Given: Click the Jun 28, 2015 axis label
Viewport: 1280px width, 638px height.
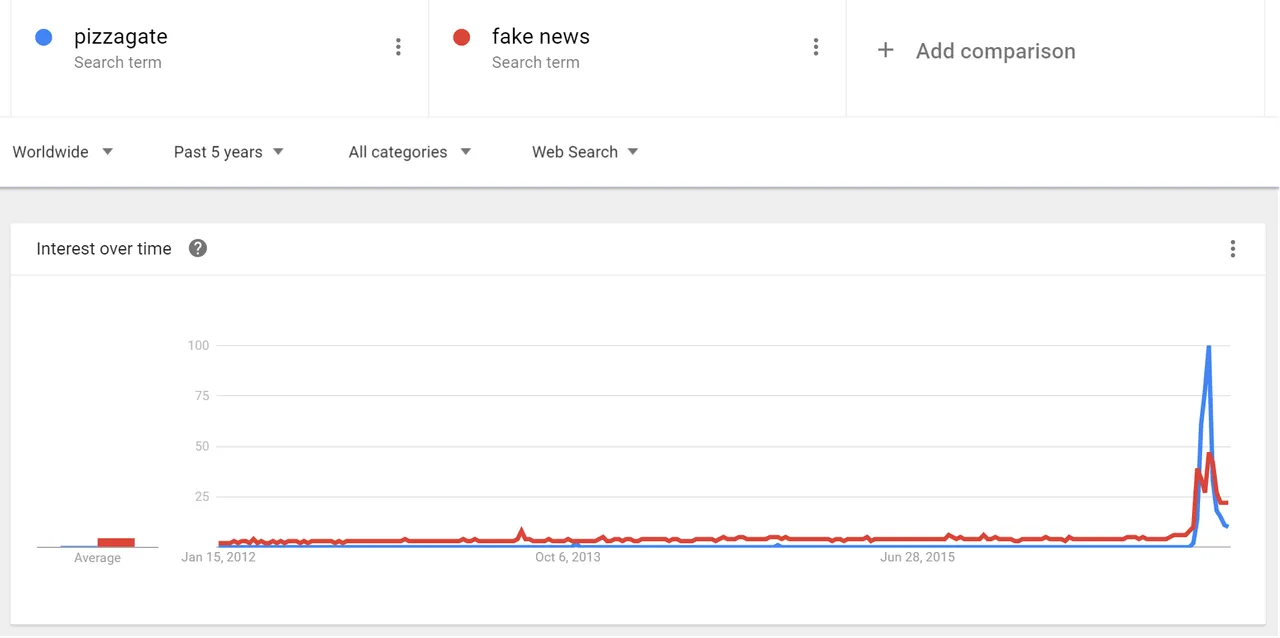Looking at the screenshot, I should point(917,557).
